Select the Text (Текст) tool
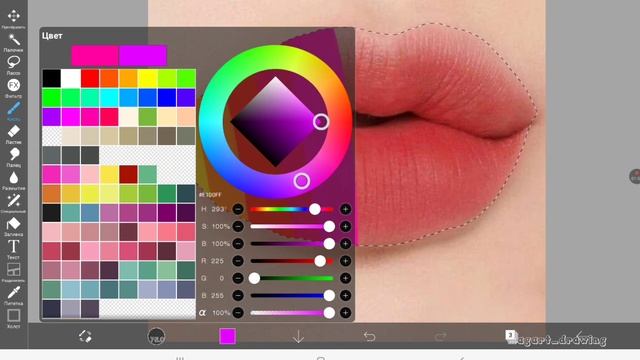 tap(13, 247)
